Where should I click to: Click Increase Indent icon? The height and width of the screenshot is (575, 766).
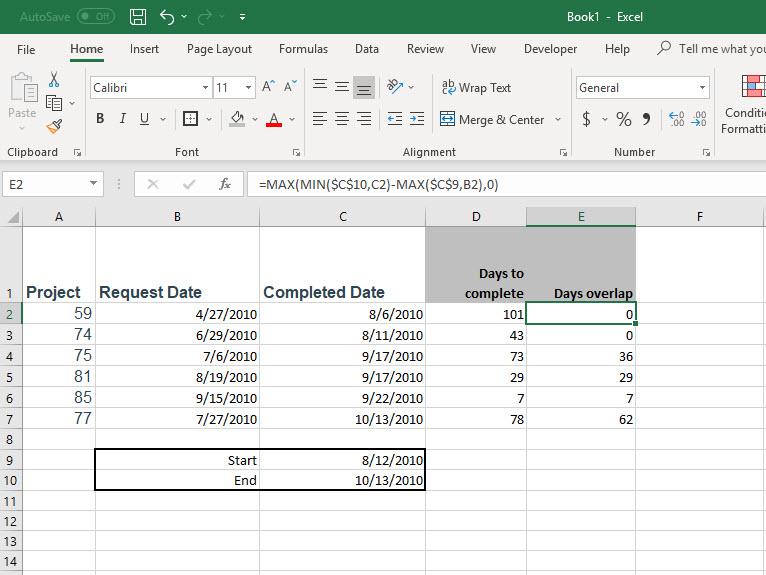click(417, 119)
